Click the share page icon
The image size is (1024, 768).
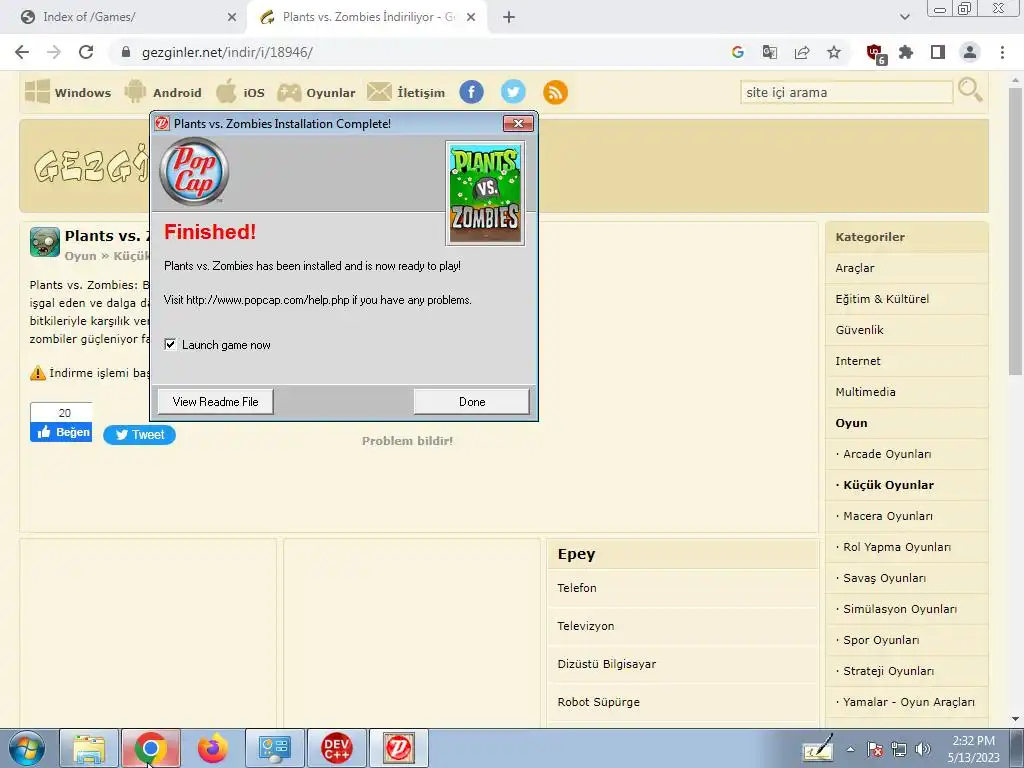(x=802, y=52)
